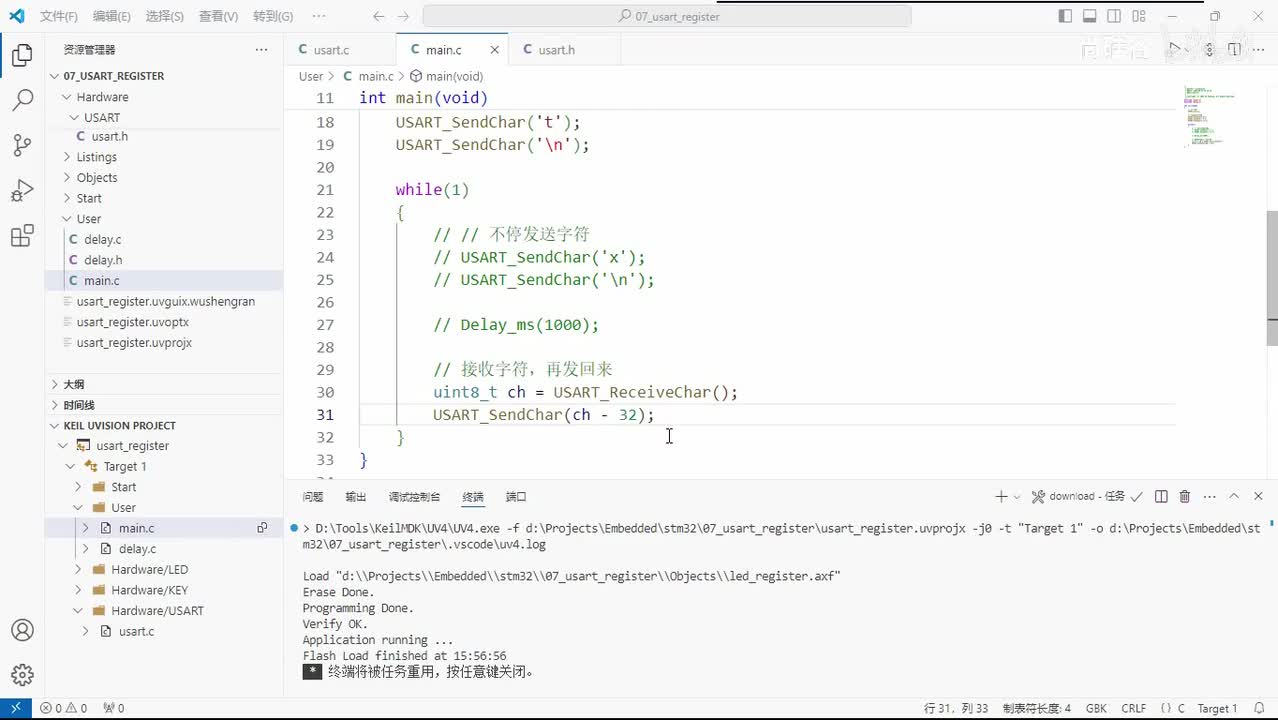1278x720 pixels.
Task: Collapse the KEIL UVISION PROJECT section
Action: pos(164,425)
